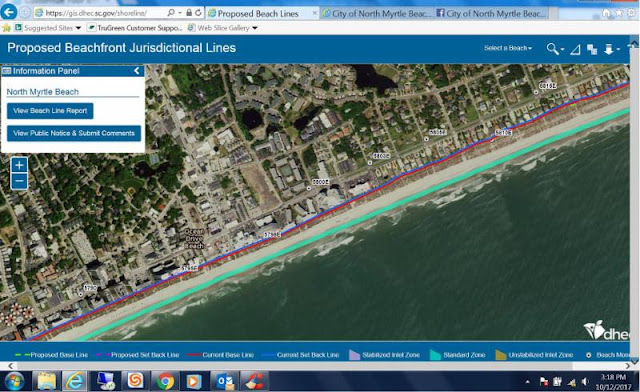Click the View Beach Line Report button

50,111
